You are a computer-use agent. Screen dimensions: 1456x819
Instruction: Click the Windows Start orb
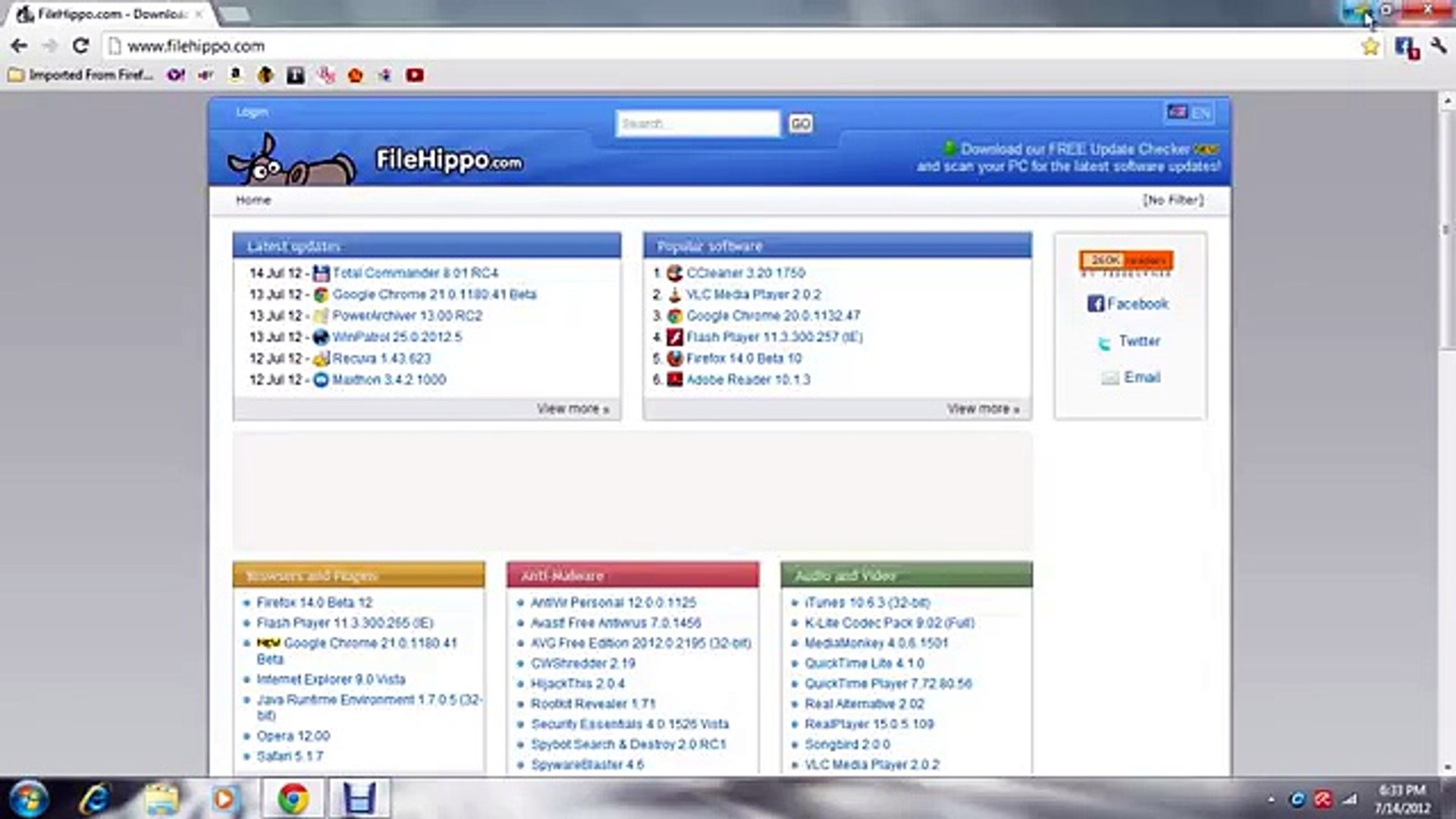(28, 799)
